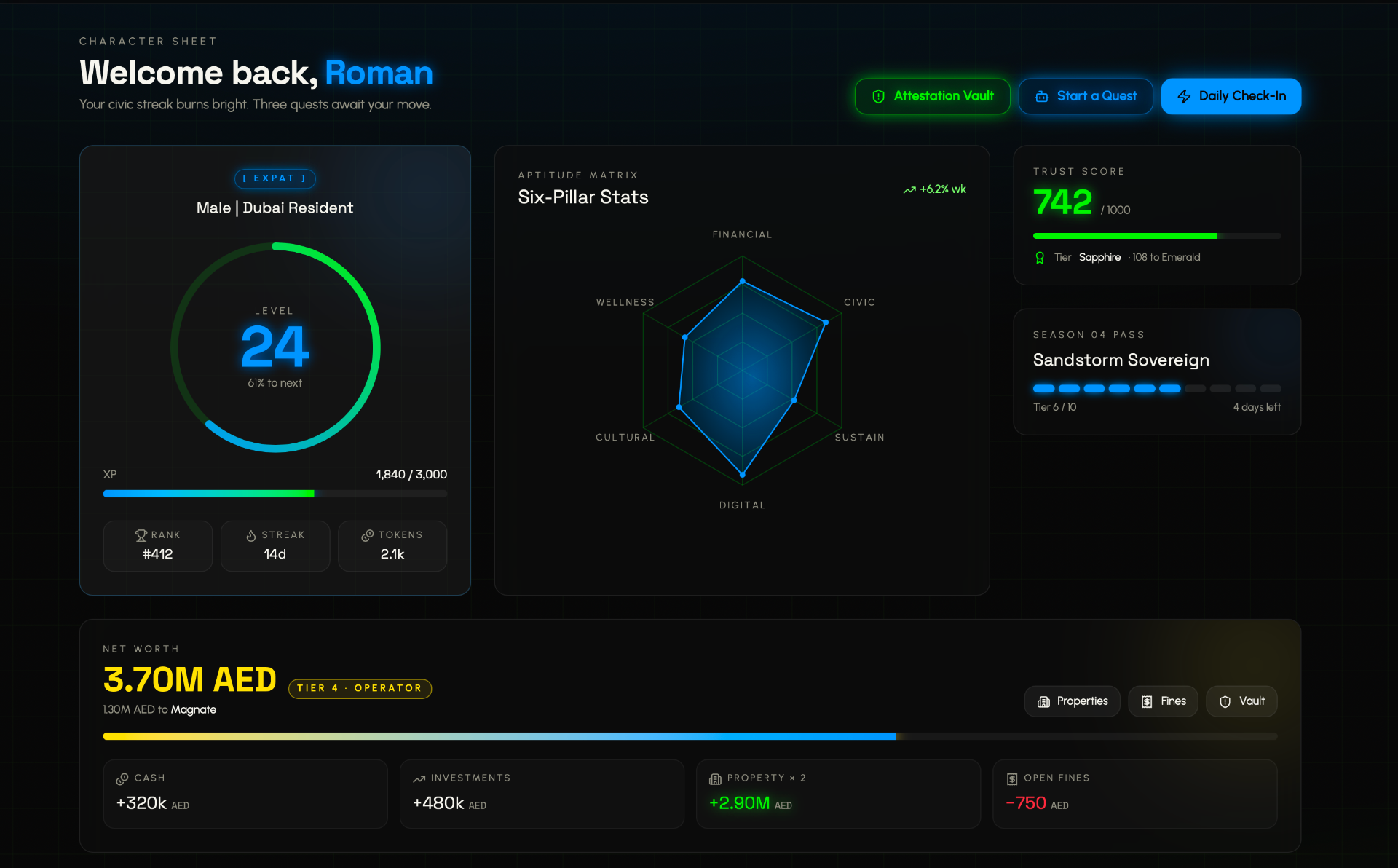The width and height of the screenshot is (1398, 868).
Task: Click the trend icon in Investments card
Action: [x=419, y=779]
